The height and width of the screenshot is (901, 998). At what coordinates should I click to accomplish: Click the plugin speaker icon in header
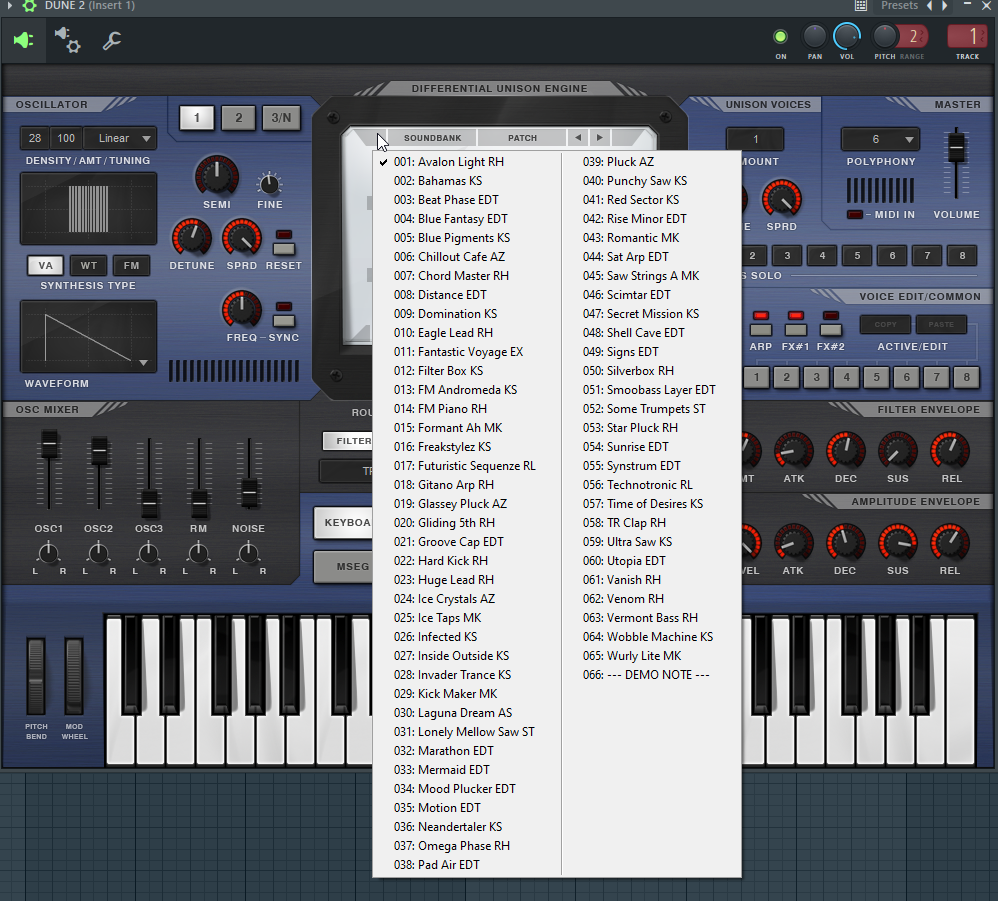[x=23, y=41]
